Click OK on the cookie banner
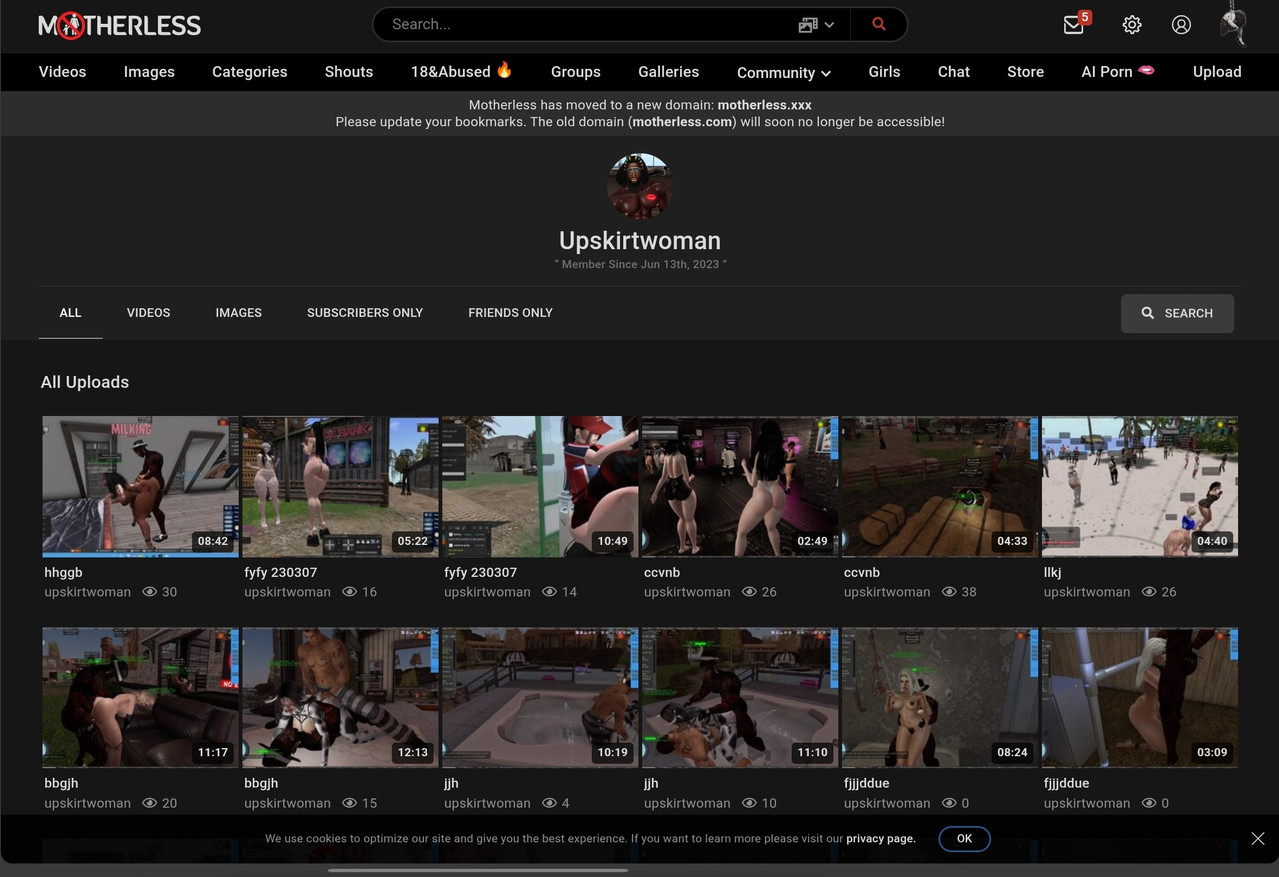This screenshot has width=1279, height=877. [x=964, y=839]
